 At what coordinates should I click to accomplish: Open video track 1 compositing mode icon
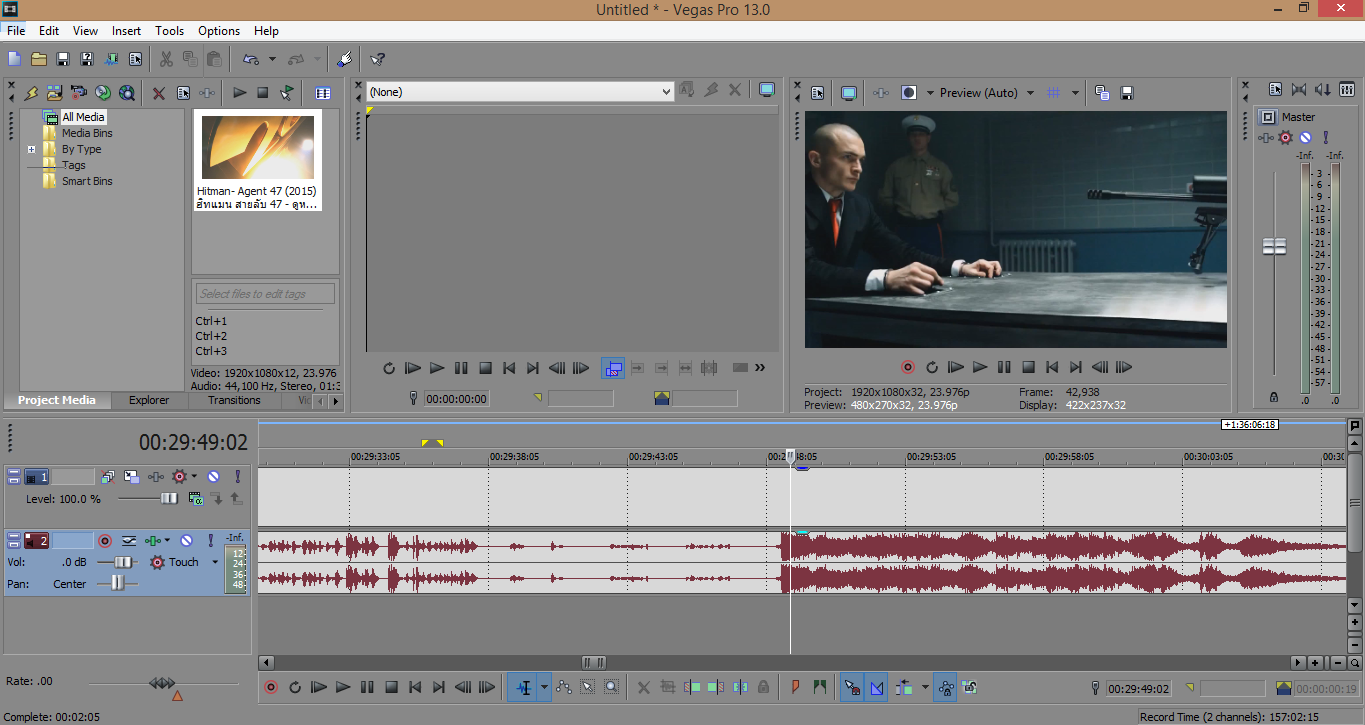(x=197, y=498)
